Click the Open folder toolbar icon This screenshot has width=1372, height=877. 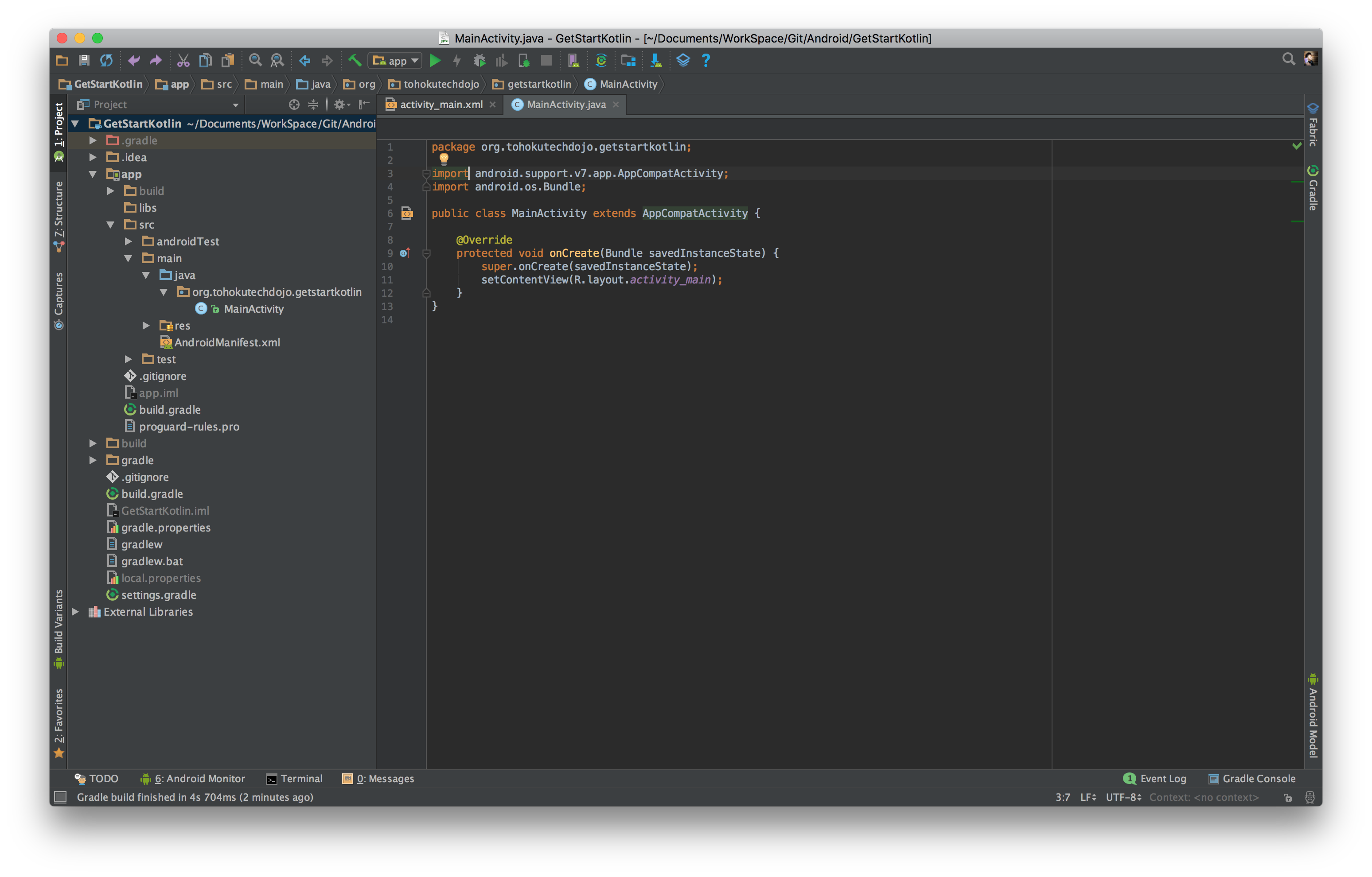(62, 60)
